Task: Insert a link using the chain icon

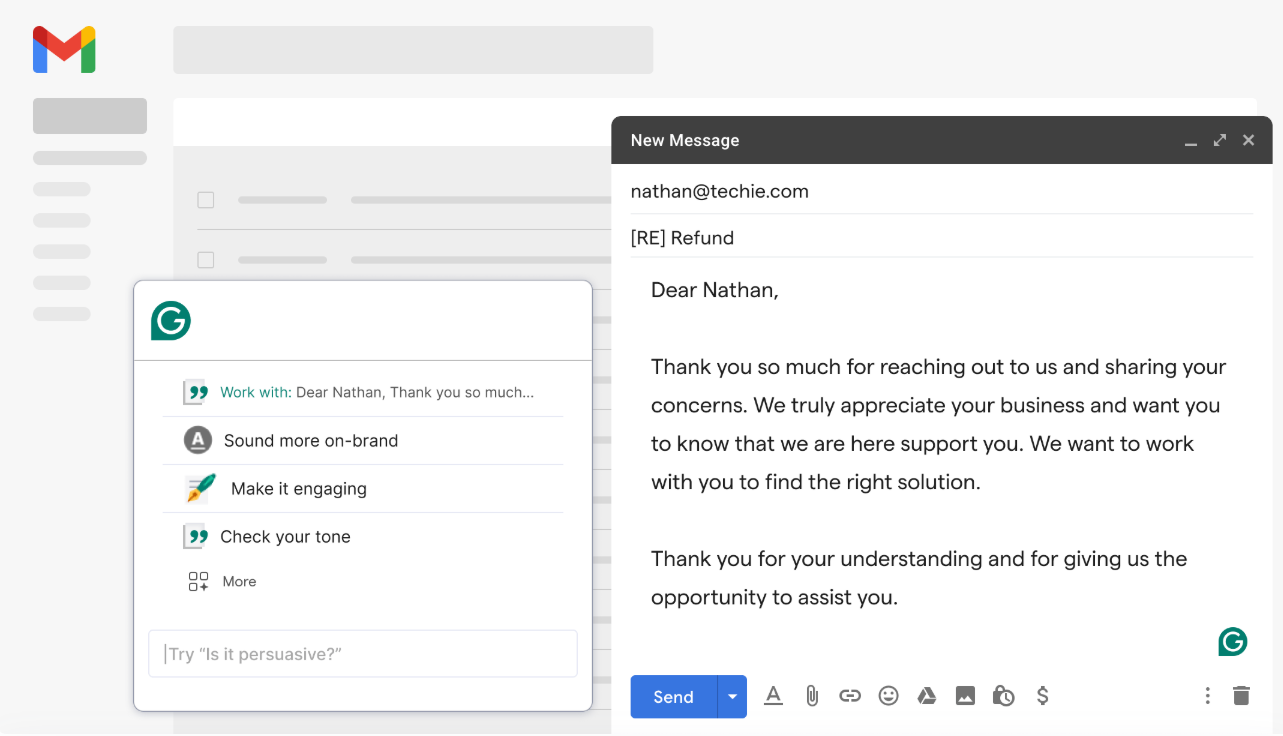Action: click(850, 696)
